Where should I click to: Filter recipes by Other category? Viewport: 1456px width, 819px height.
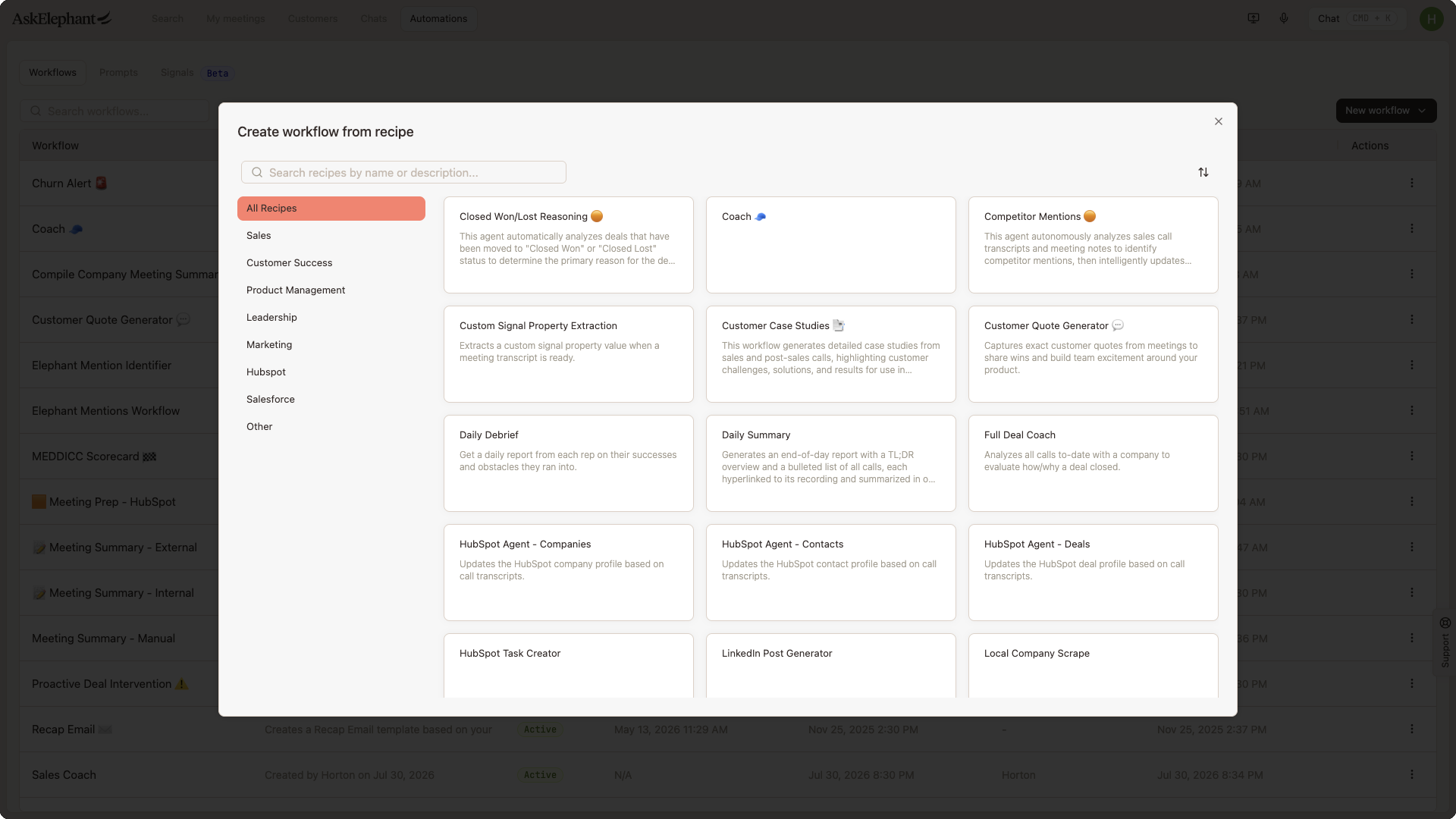tap(331, 427)
